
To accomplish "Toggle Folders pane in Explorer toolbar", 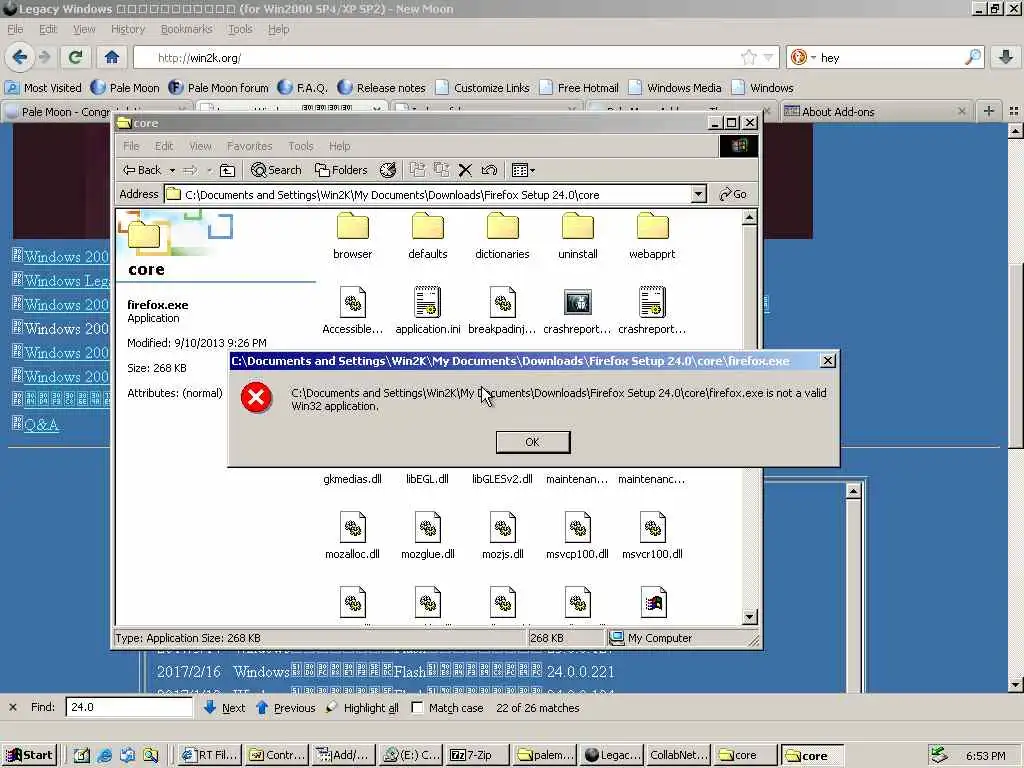I will 341,170.
